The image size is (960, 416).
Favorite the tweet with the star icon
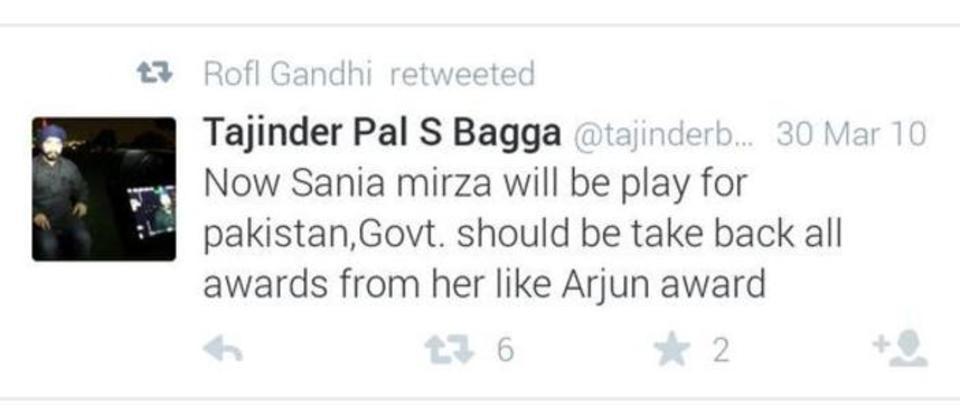672,351
